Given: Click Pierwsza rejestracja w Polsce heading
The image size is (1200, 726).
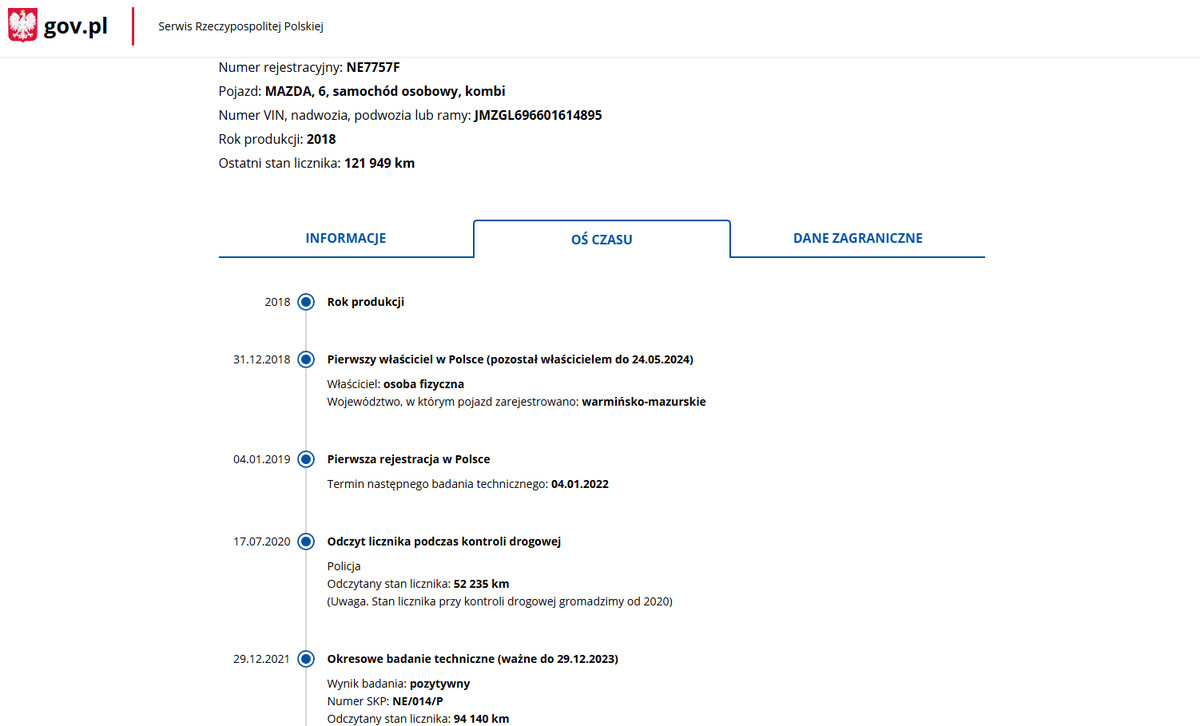Looking at the screenshot, I should coord(408,460).
